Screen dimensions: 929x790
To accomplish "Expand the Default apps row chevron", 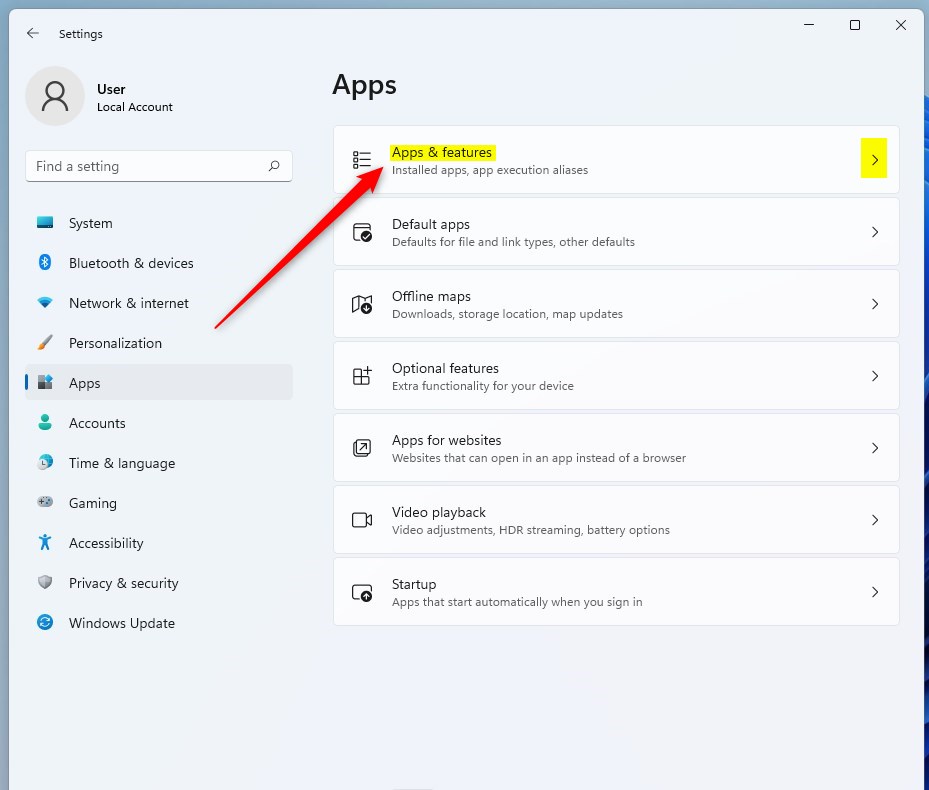I will [x=874, y=231].
